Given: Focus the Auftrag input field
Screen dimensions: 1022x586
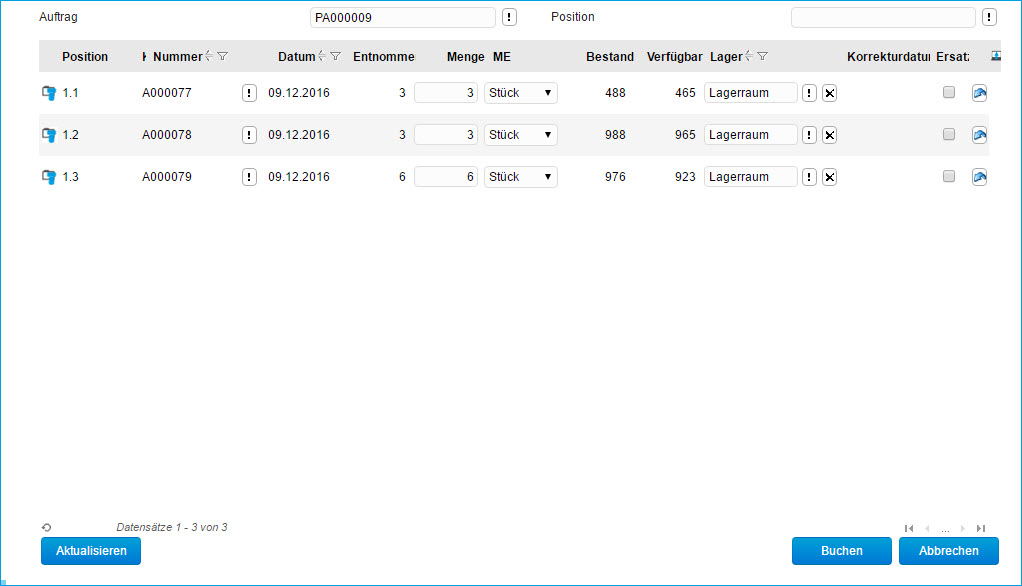Looking at the screenshot, I should click(x=402, y=17).
